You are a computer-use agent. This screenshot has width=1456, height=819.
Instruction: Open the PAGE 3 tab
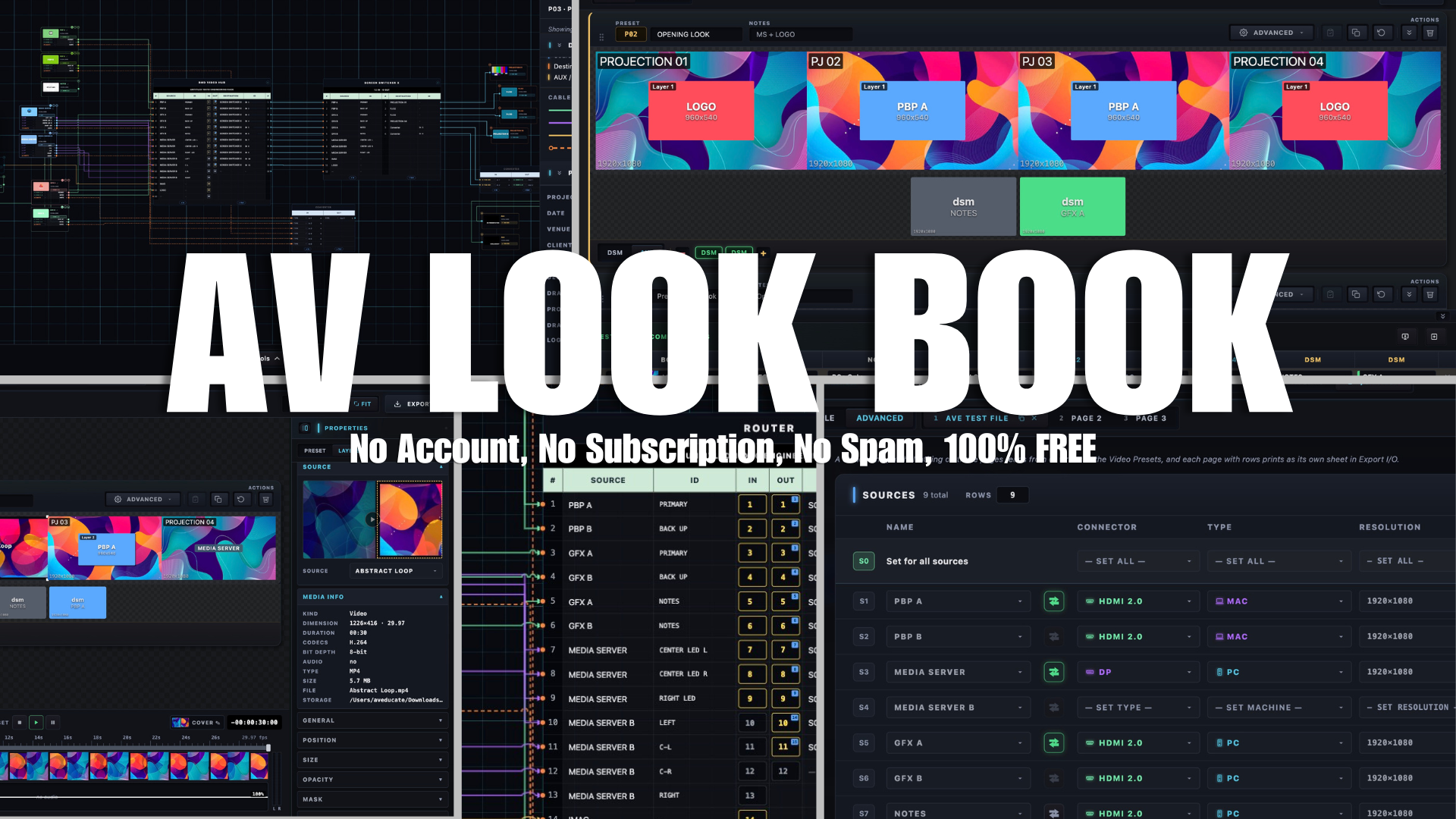[x=1146, y=419]
